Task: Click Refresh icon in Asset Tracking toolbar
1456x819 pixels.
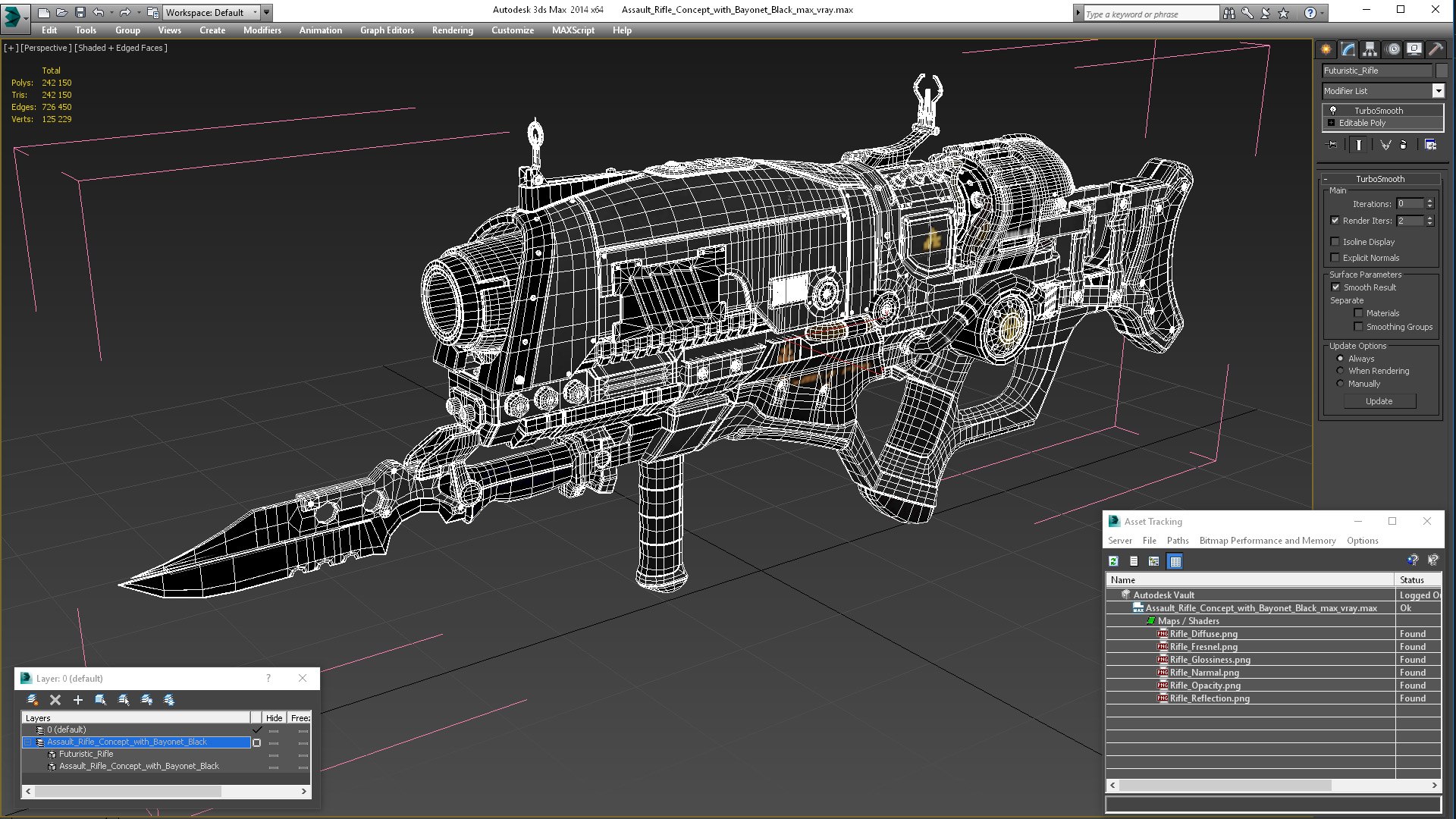Action: pos(1113,561)
